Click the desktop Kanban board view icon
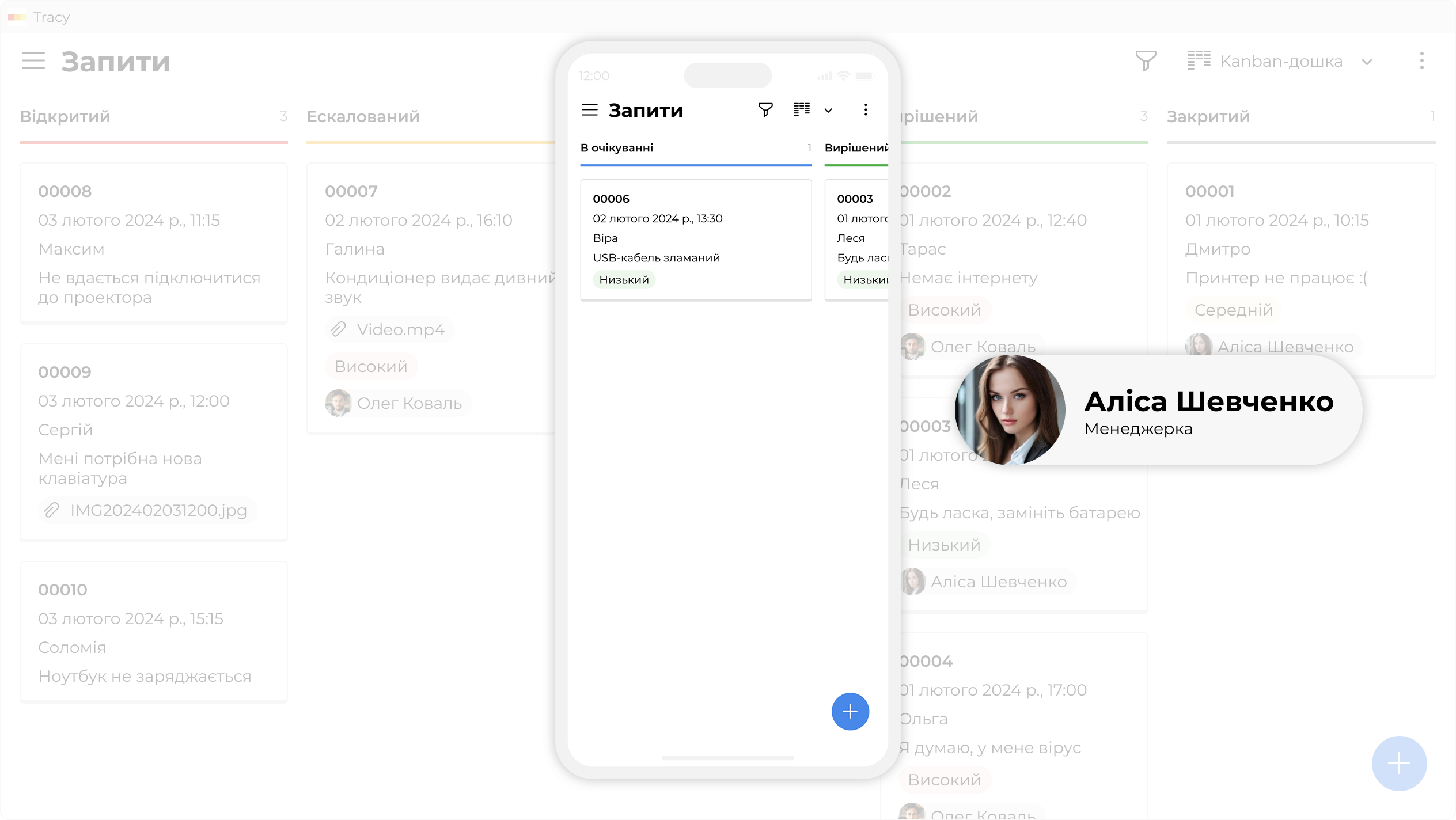This screenshot has width=1456, height=820. pyautogui.click(x=1199, y=61)
